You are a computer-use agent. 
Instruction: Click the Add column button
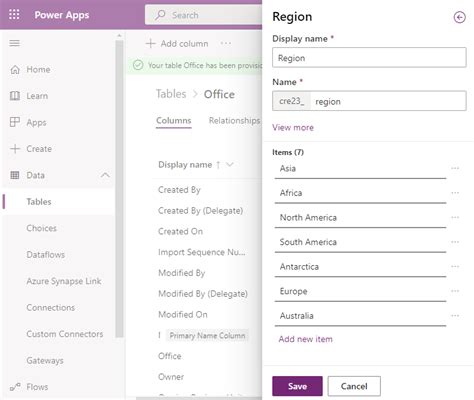177,43
